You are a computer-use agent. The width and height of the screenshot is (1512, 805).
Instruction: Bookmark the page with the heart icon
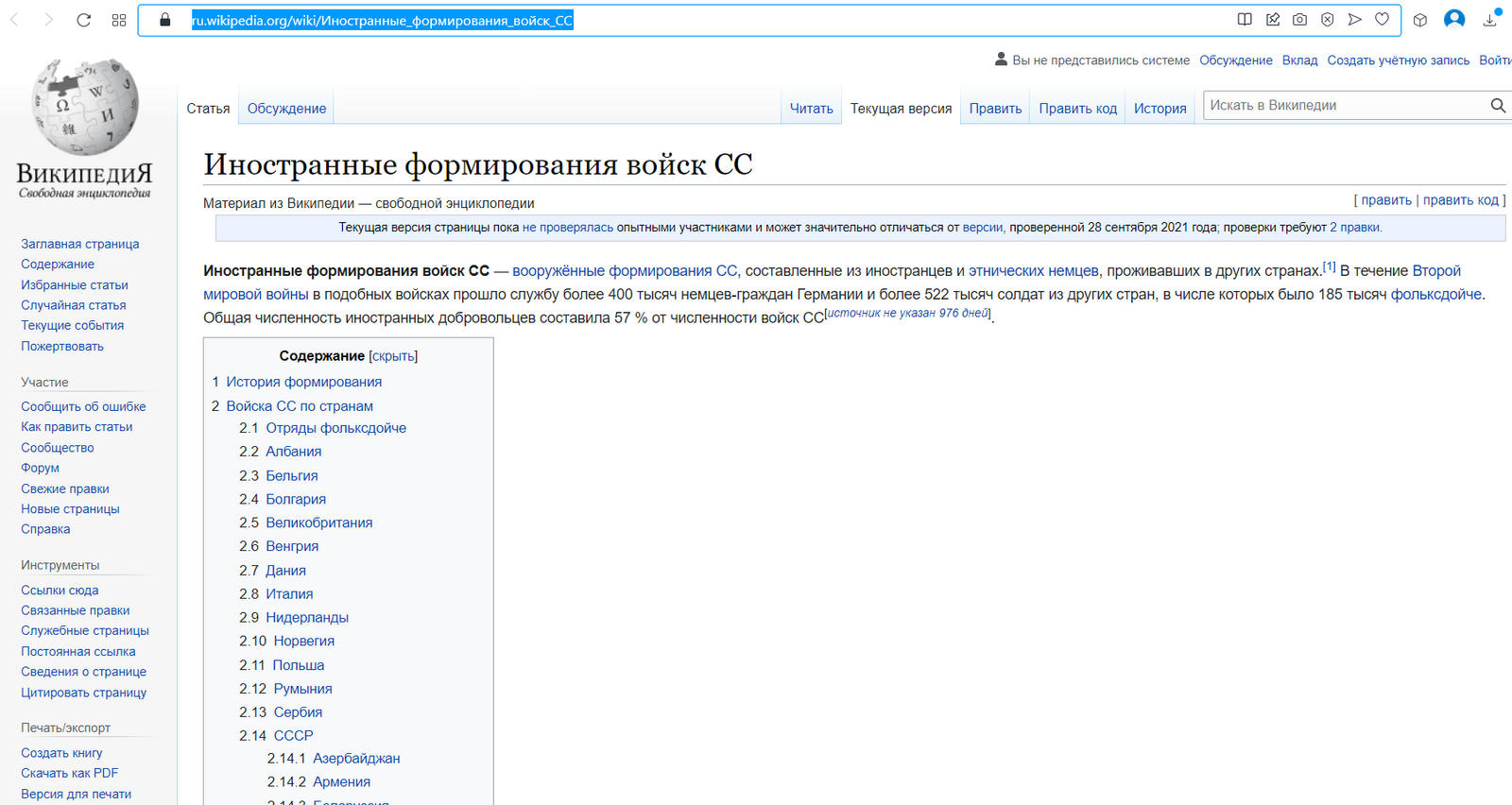[x=1382, y=20]
